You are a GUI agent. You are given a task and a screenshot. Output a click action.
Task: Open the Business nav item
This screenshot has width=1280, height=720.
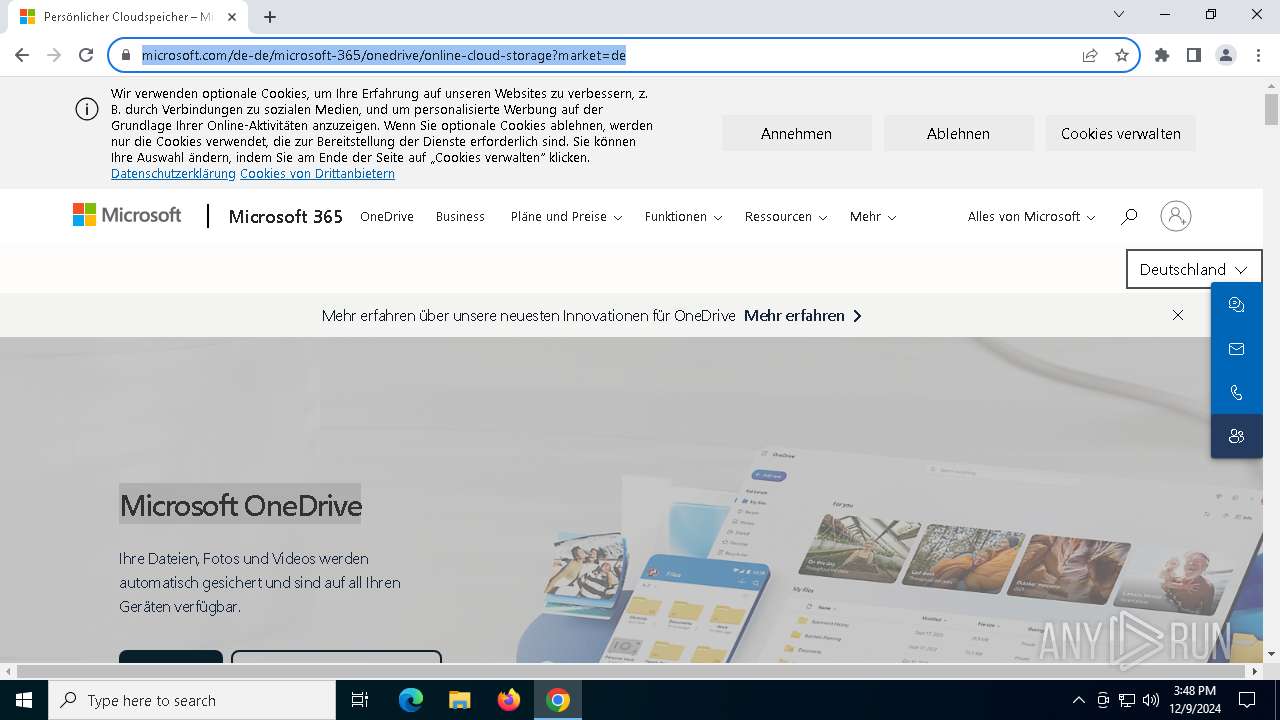click(460, 216)
